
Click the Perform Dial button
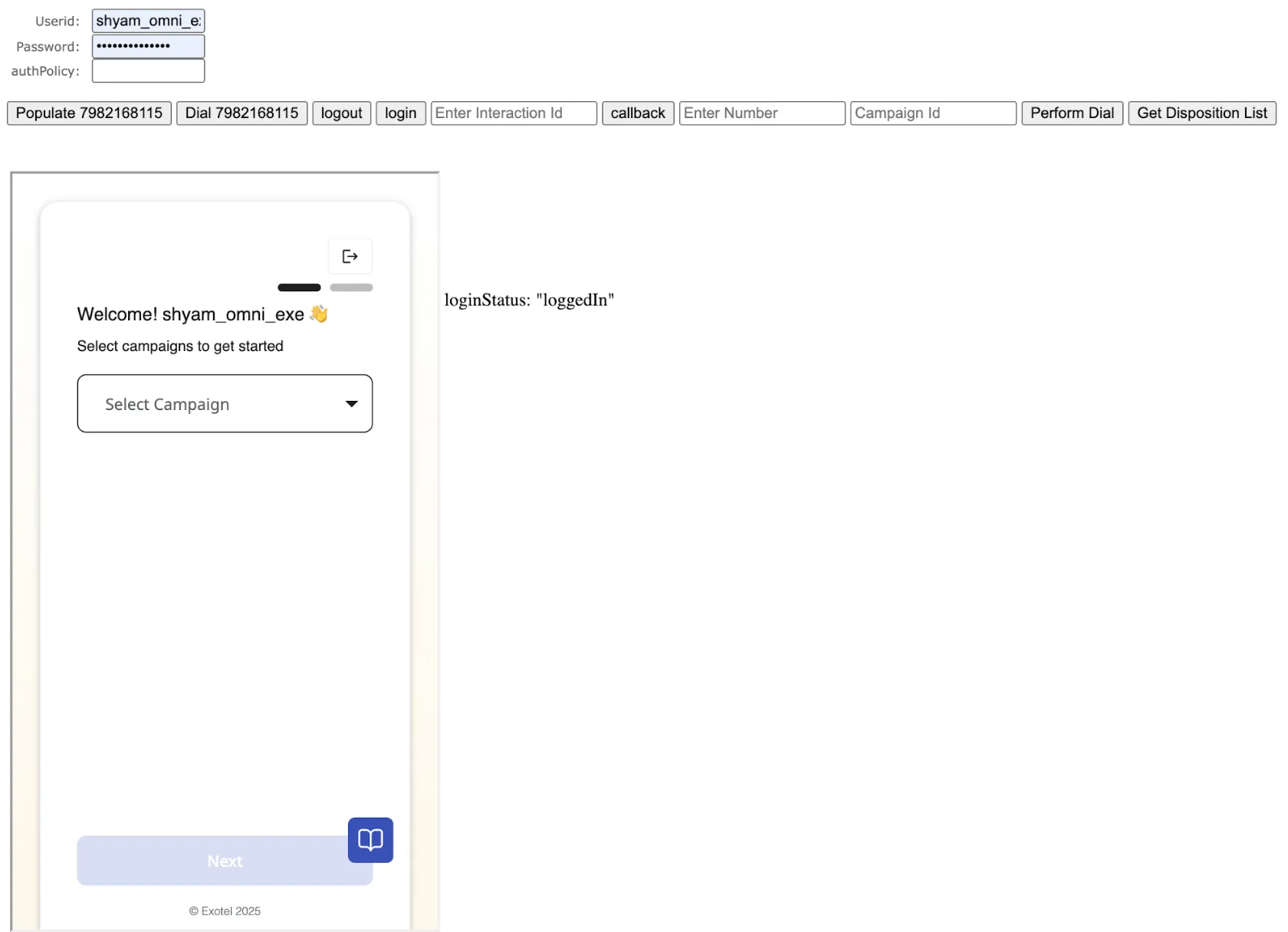1072,113
